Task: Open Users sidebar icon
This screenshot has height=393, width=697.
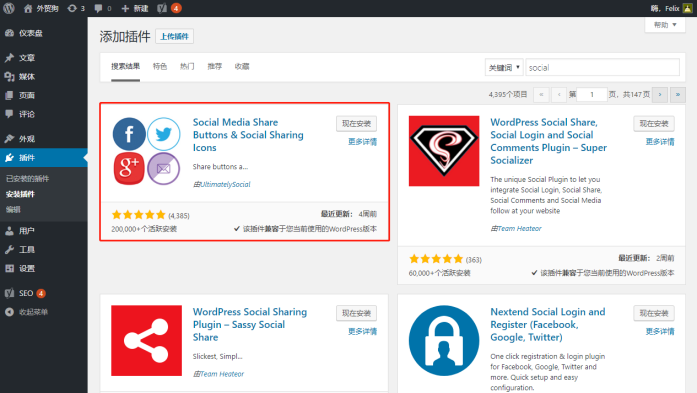Action: tap(9, 231)
